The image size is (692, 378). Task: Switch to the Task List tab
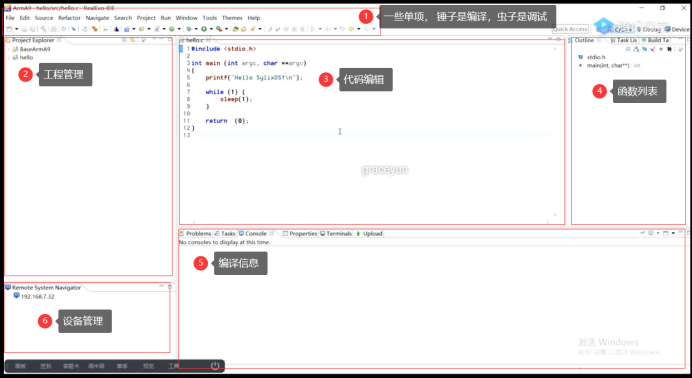tap(624, 40)
